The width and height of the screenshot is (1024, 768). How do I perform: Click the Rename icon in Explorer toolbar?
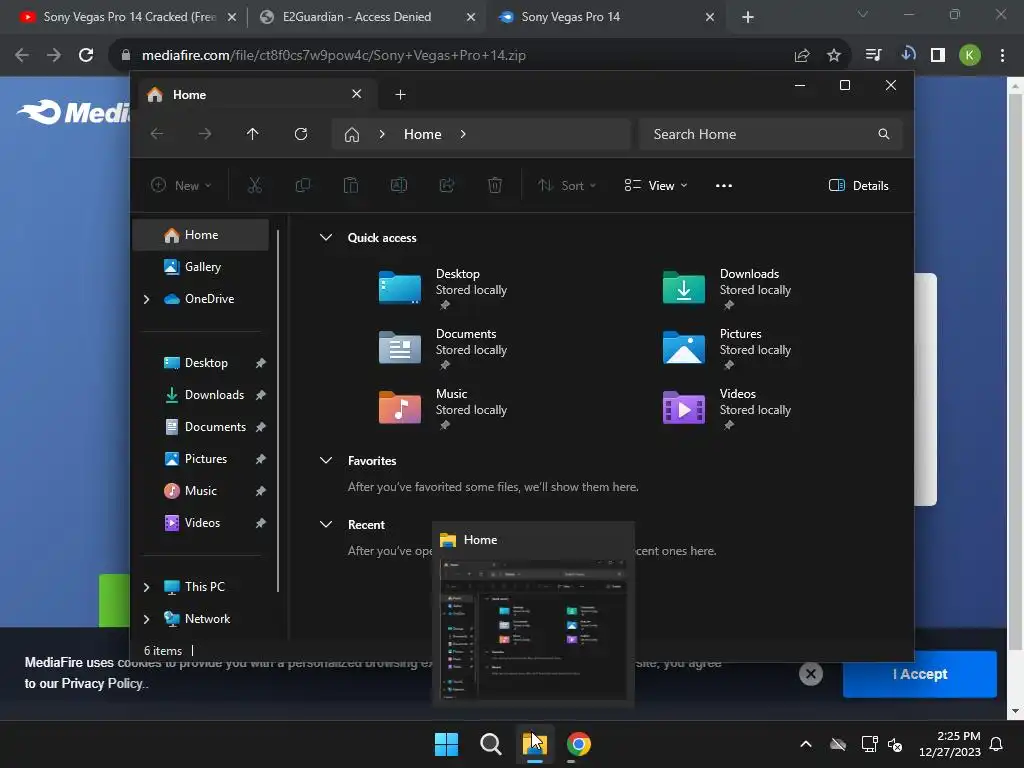click(399, 185)
